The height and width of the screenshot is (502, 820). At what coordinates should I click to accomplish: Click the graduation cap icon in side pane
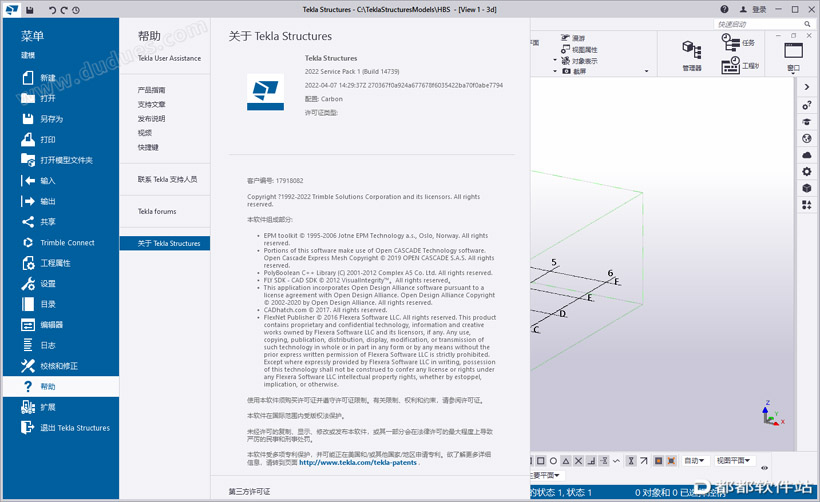[806, 122]
